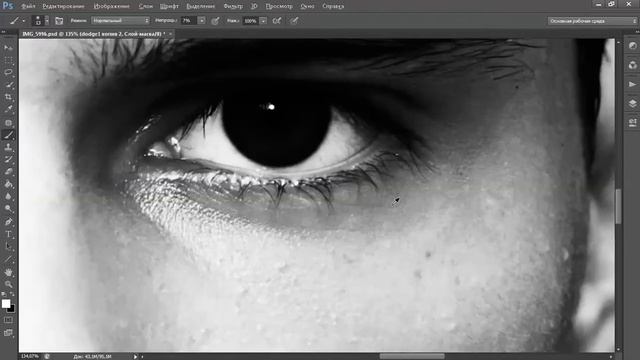Select the Blur tool
The image size is (640, 360).
click(8, 196)
